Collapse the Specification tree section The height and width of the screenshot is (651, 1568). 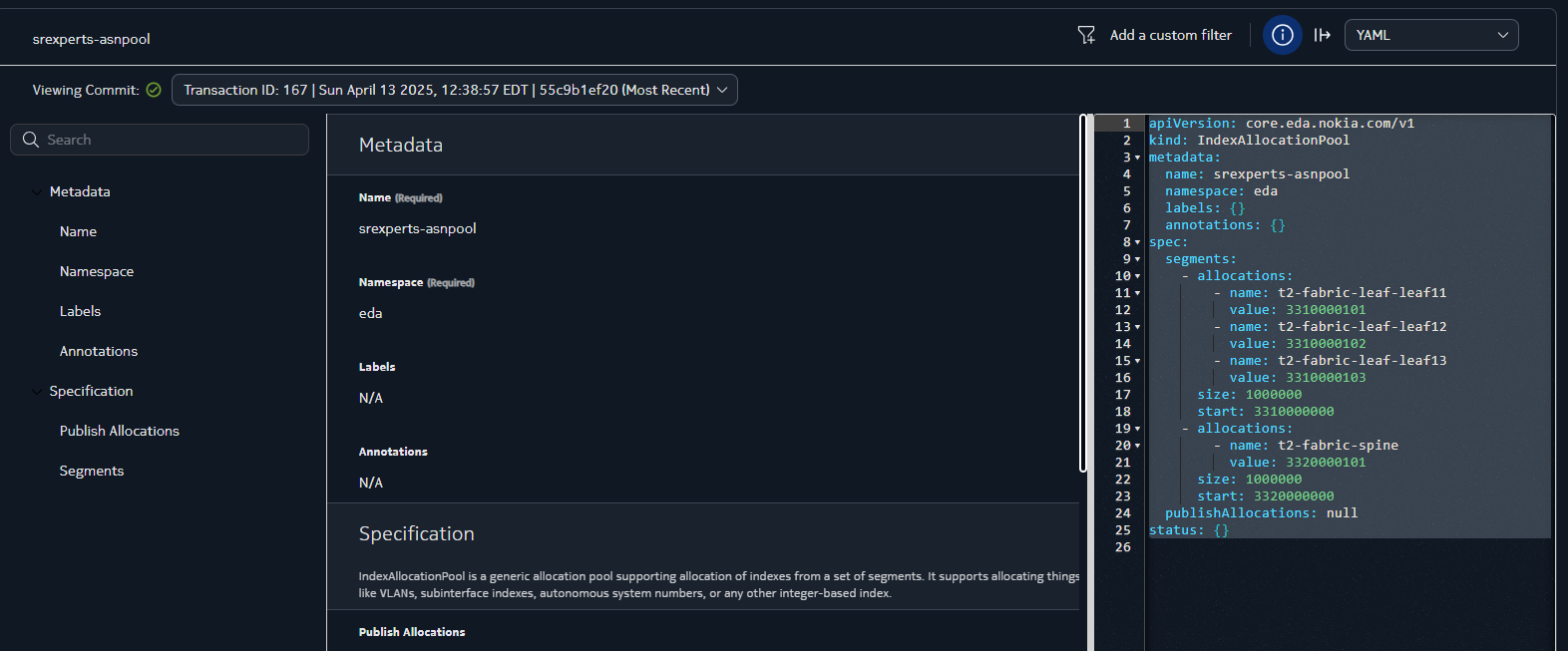pyautogui.click(x=37, y=391)
